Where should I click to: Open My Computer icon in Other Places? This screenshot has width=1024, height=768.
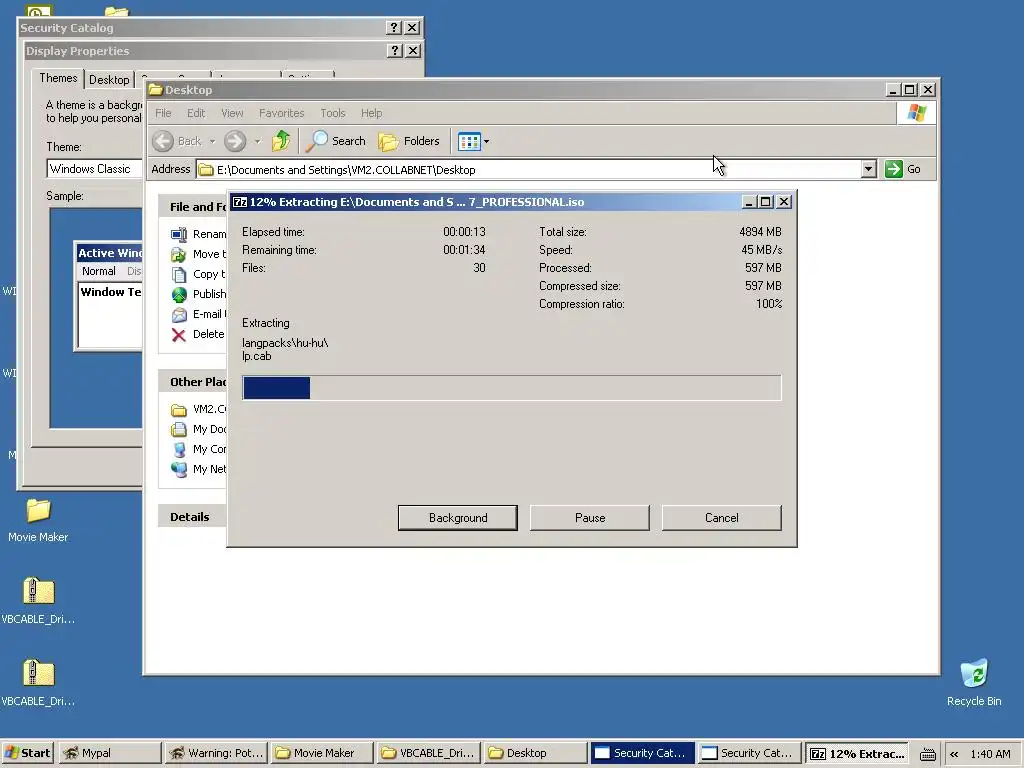point(179,449)
